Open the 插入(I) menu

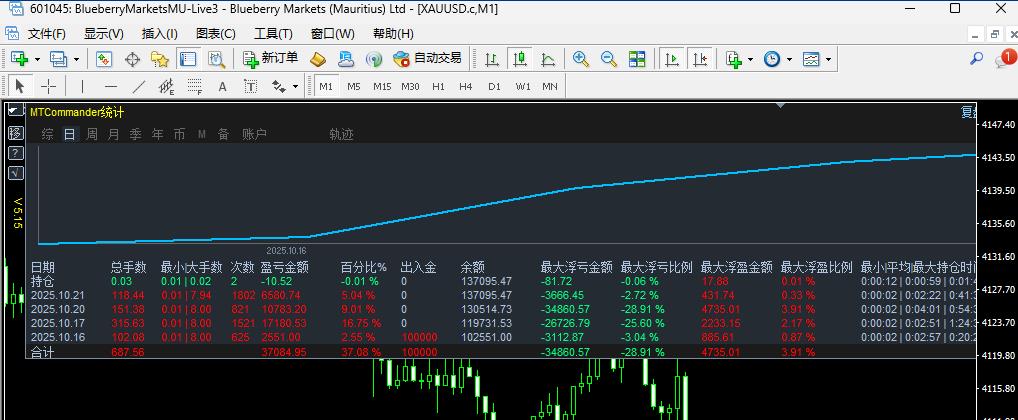pyautogui.click(x=160, y=34)
